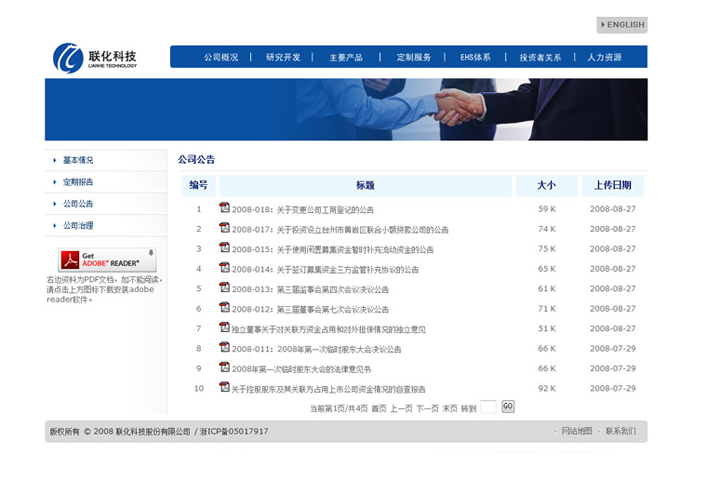Screen dimensions: 720x480
Task: Open PDF icon of 独立董事 independent opinion
Action: click(225, 327)
